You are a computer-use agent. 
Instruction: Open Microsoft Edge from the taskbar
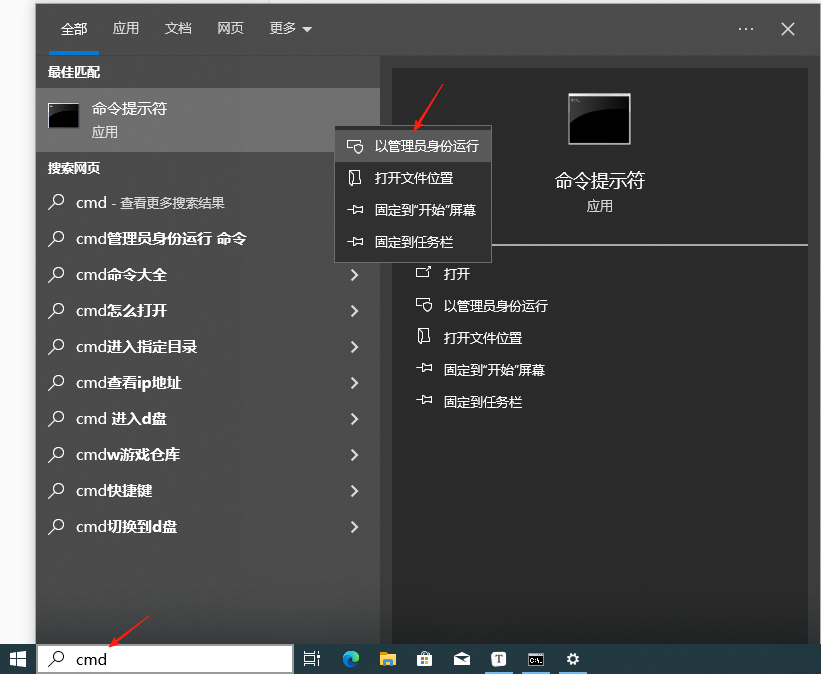(x=351, y=658)
